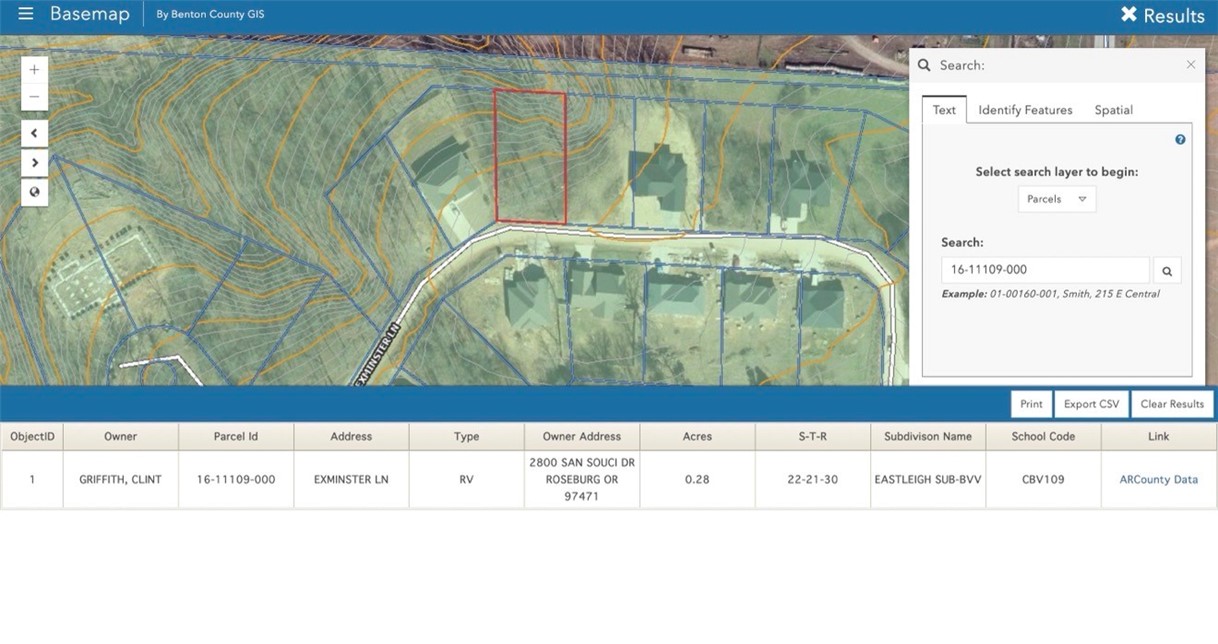This screenshot has width=1218, height=644.
Task: Zoom out on the map
Action: (x=34, y=97)
